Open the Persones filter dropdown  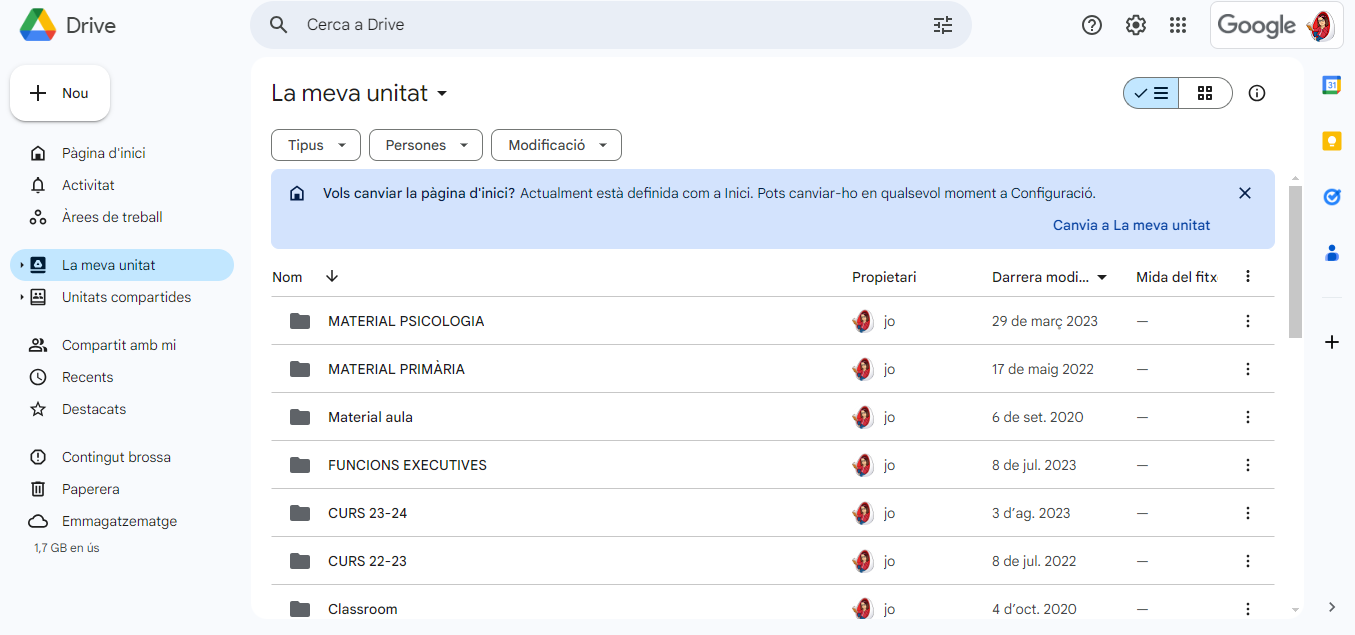pyautogui.click(x=426, y=145)
